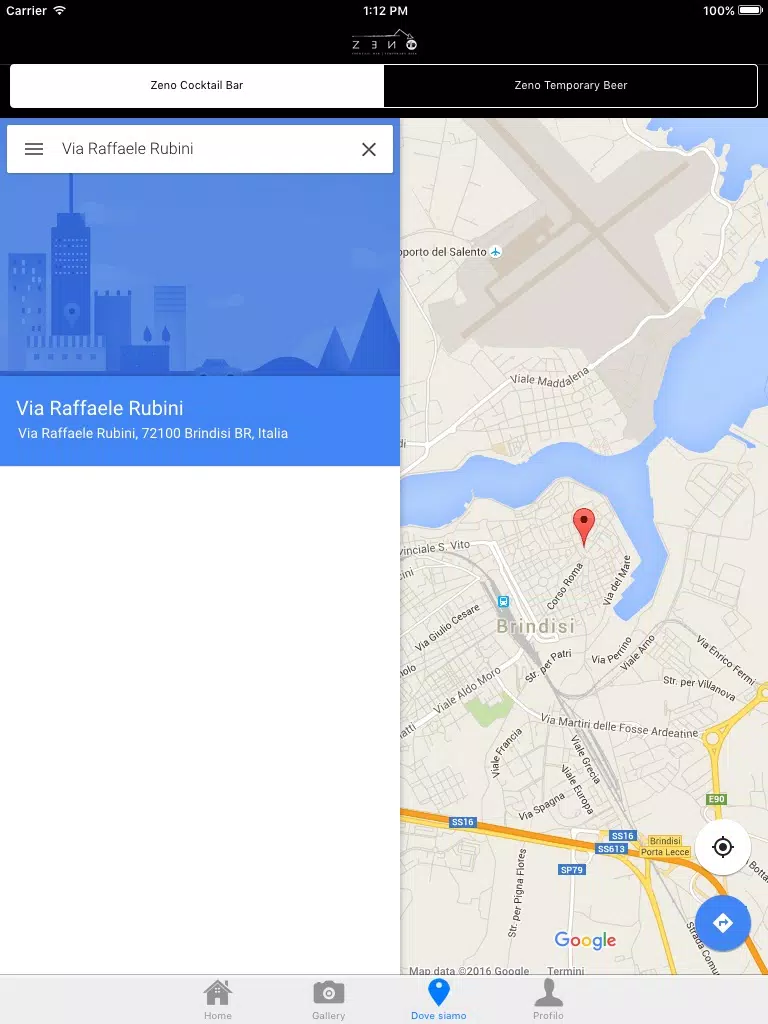768x1024 pixels.
Task: Switch to Zeno Temporary Beer segment
Action: click(x=571, y=86)
